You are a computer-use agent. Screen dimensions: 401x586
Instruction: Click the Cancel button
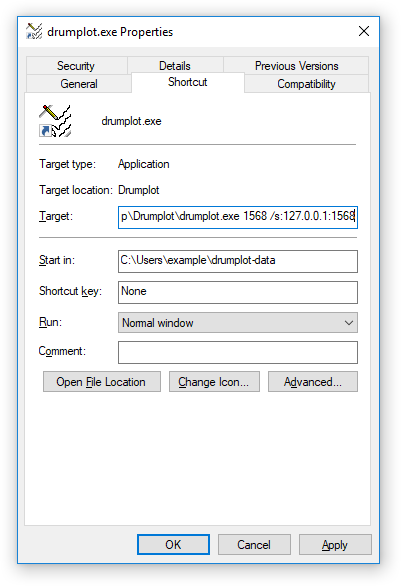254,545
